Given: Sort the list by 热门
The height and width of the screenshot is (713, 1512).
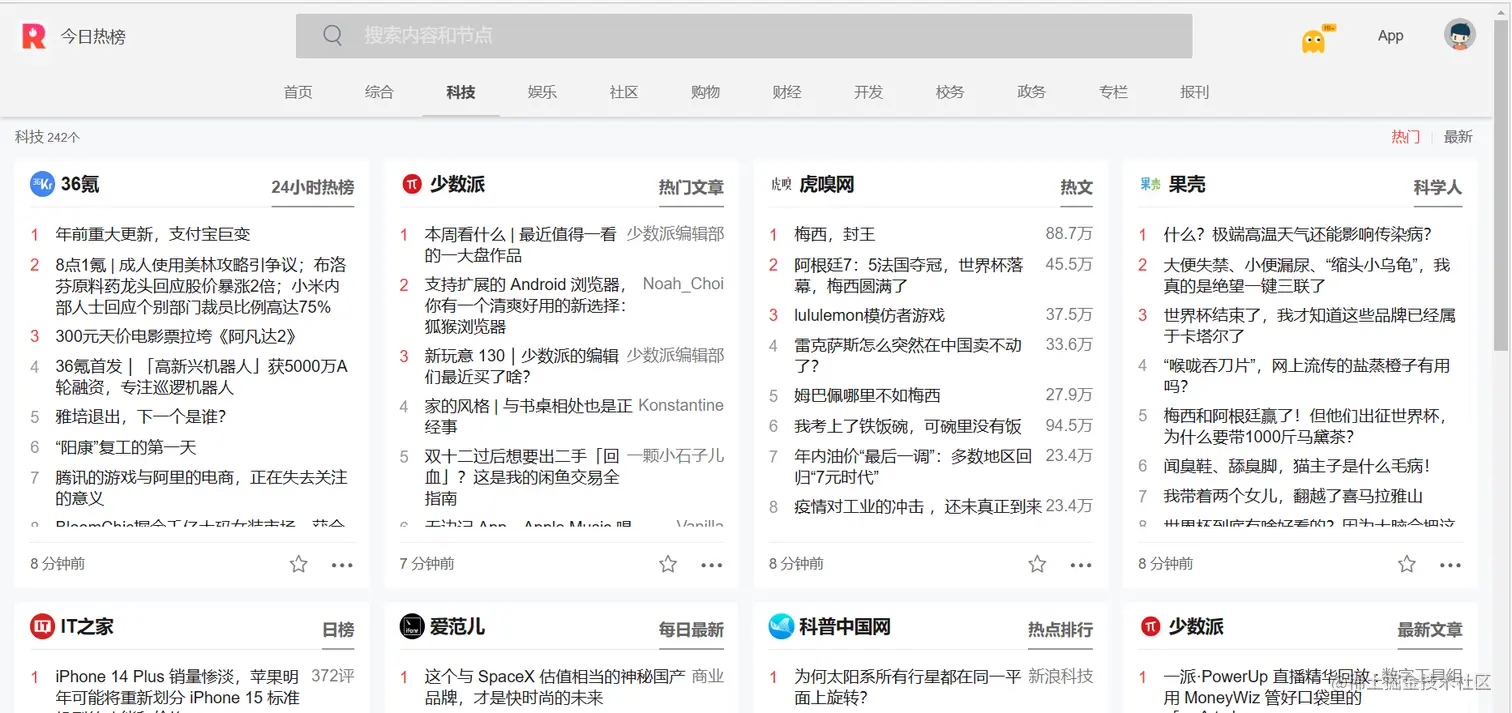Looking at the screenshot, I should tap(1405, 137).
